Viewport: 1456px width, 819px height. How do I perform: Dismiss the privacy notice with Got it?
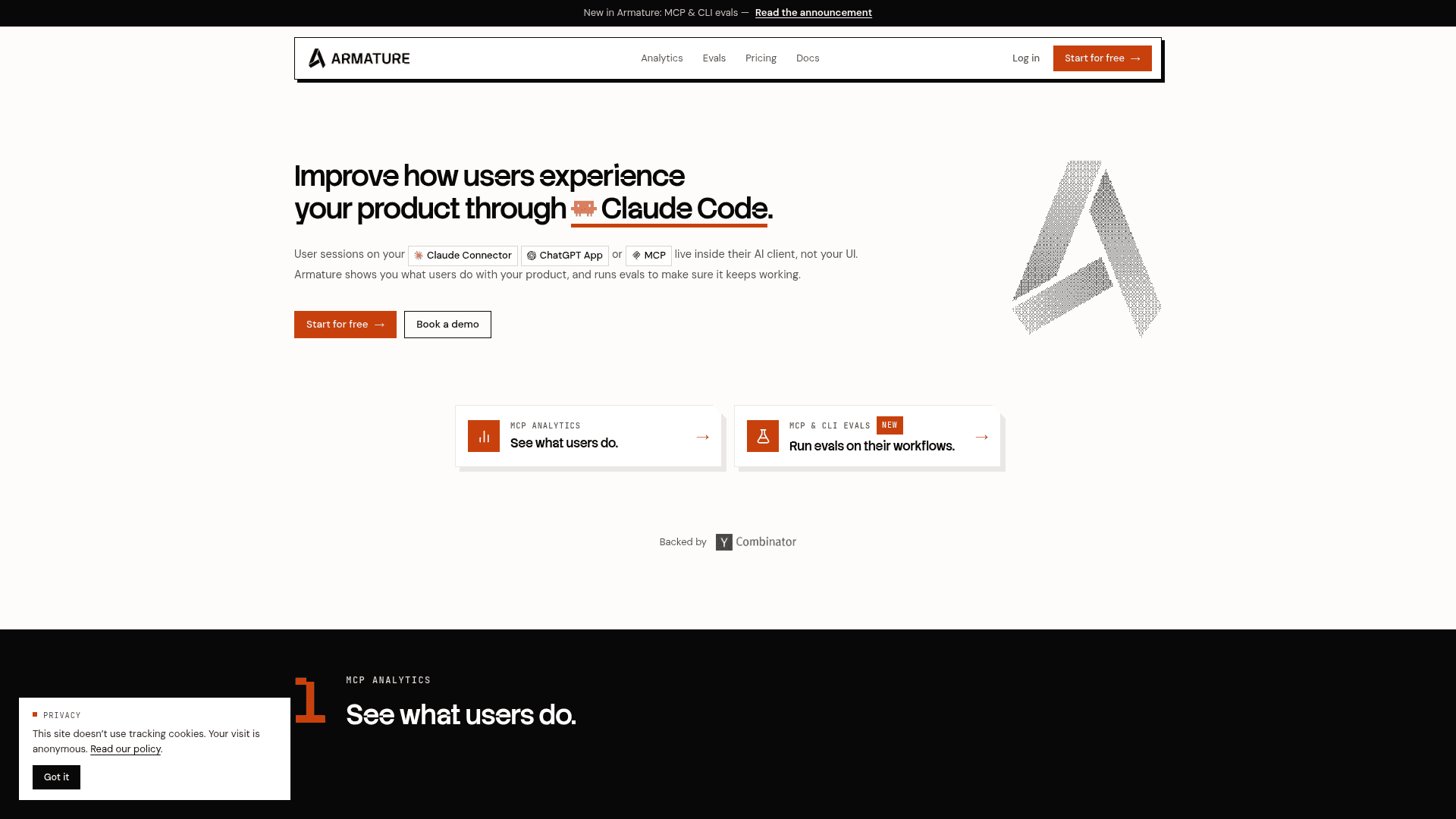pos(56,777)
